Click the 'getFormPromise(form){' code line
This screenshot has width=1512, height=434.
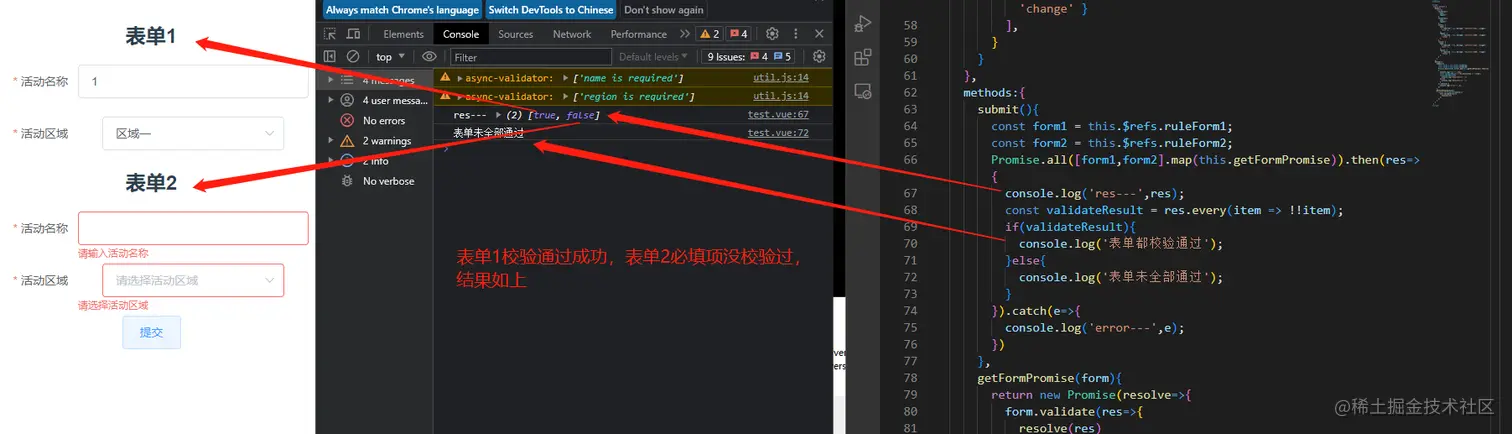pyautogui.click(x=1050, y=378)
